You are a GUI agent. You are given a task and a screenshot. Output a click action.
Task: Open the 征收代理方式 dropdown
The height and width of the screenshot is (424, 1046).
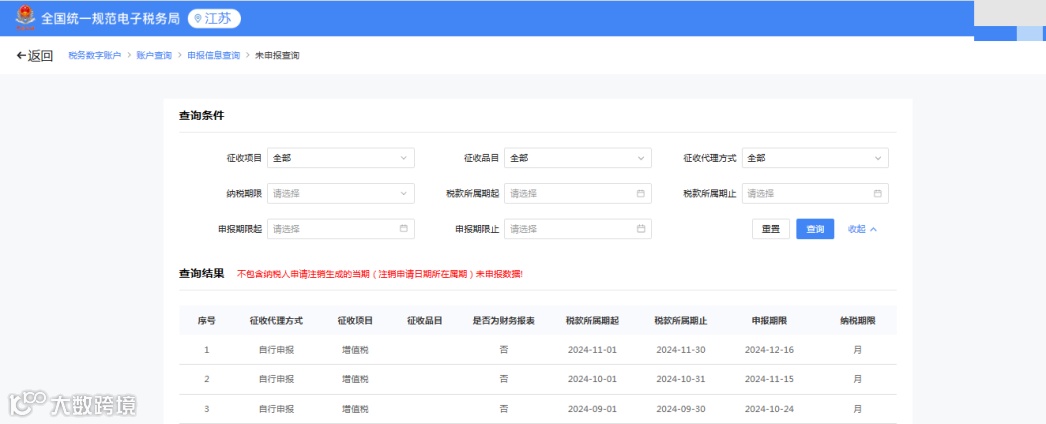[815, 158]
